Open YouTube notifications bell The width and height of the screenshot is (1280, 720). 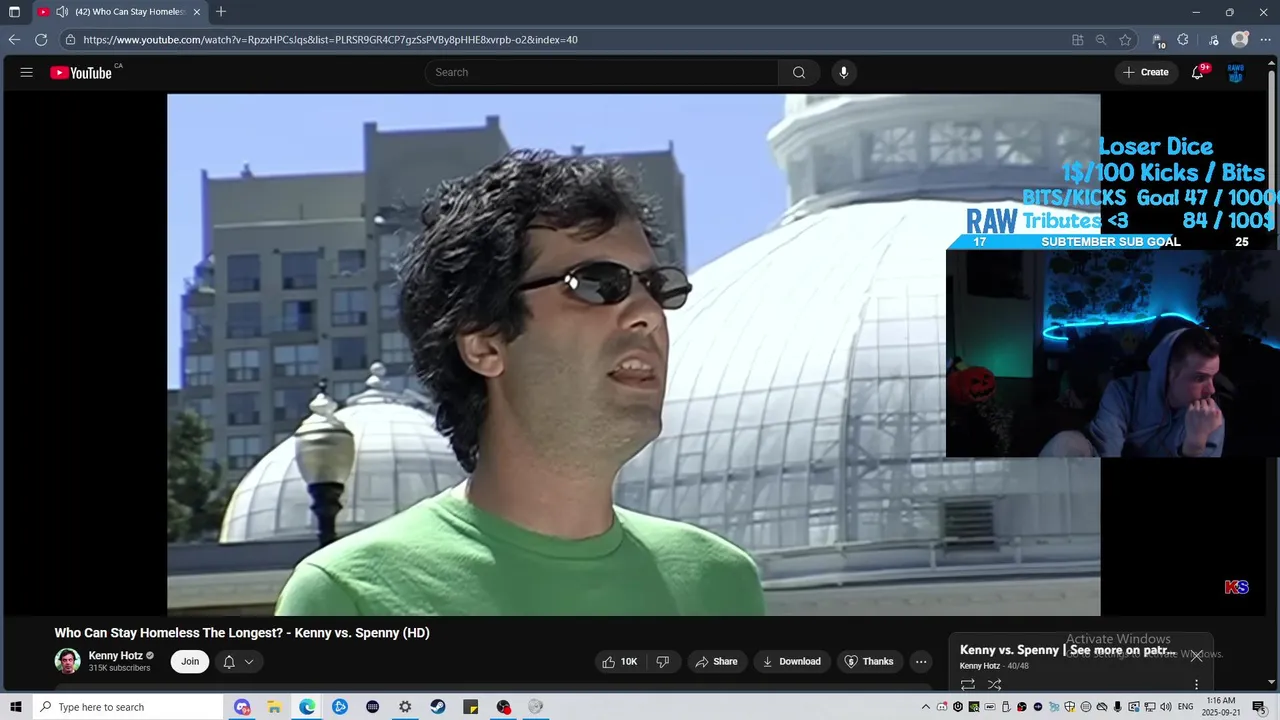coord(1197,72)
